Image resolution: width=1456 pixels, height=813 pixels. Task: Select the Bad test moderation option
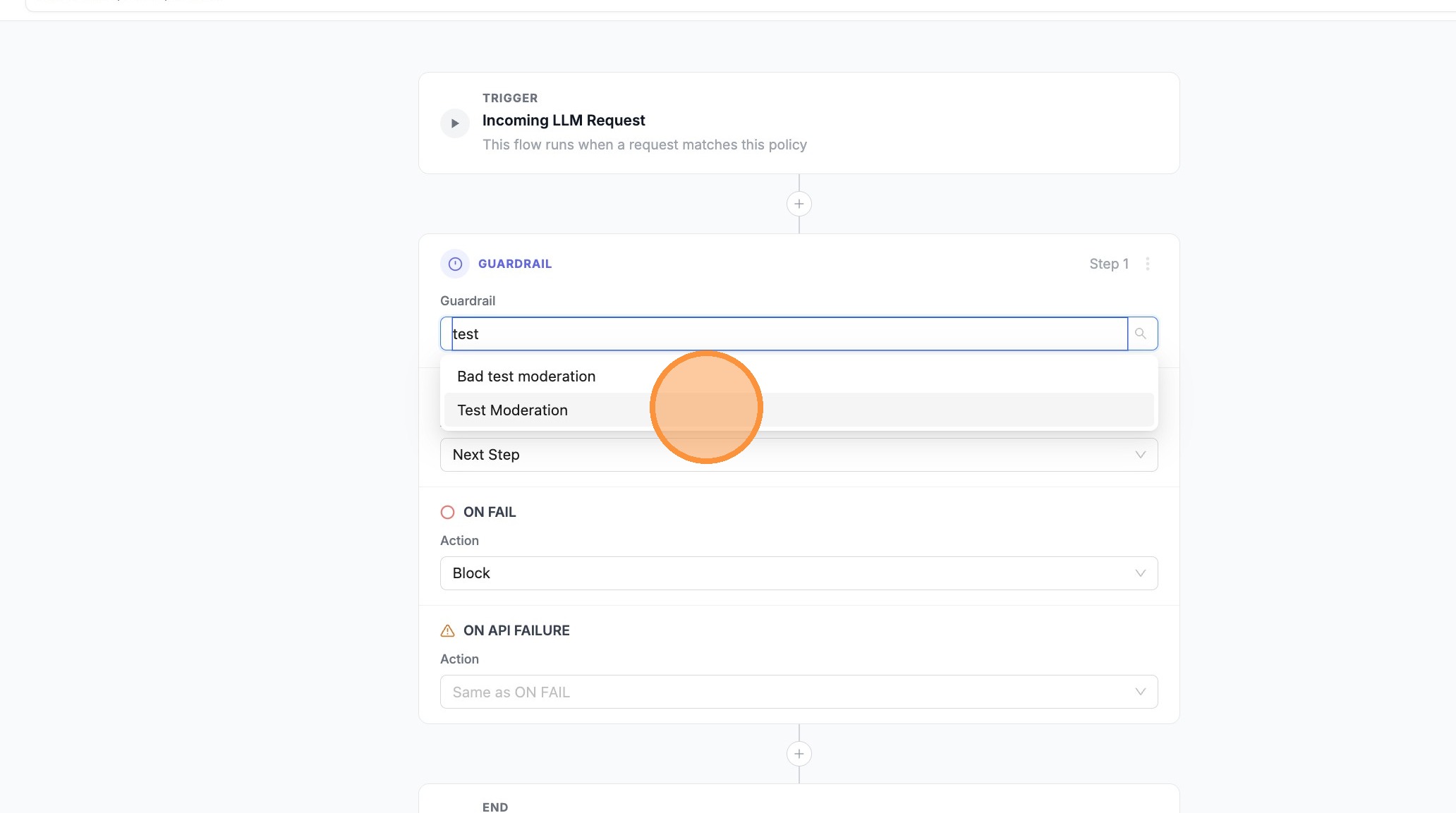526,377
